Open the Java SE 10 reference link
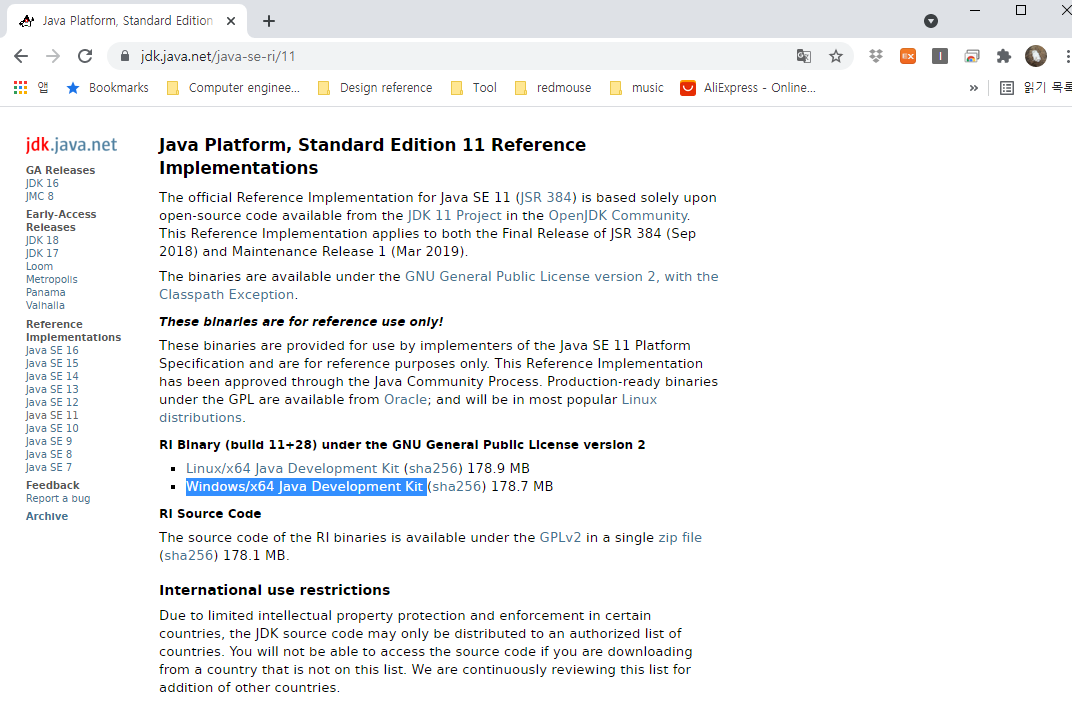Viewport: 1072px width, 703px height. pos(52,428)
